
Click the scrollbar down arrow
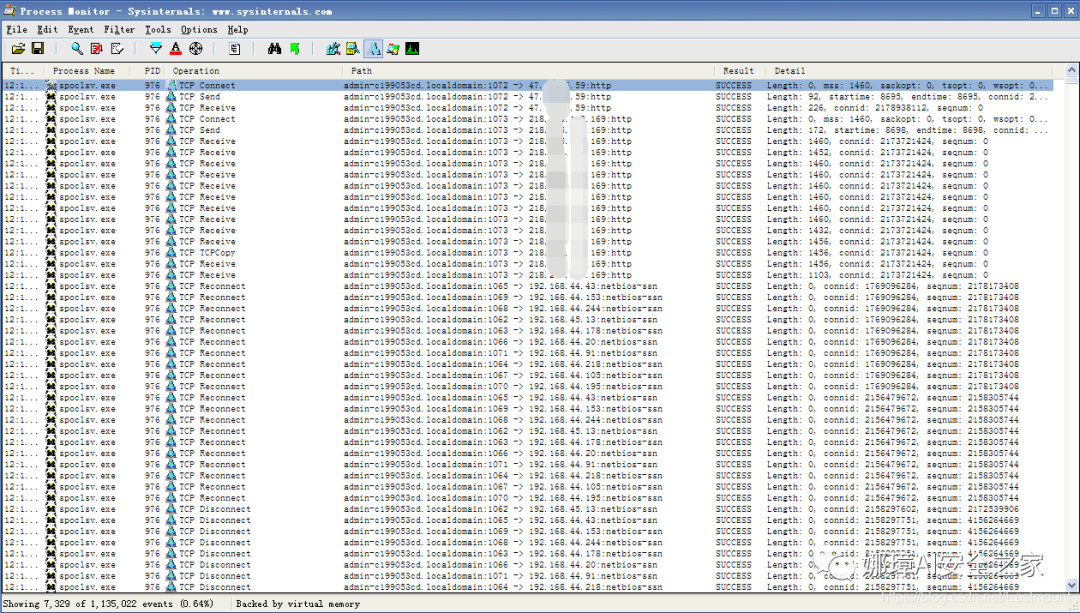point(1072,585)
